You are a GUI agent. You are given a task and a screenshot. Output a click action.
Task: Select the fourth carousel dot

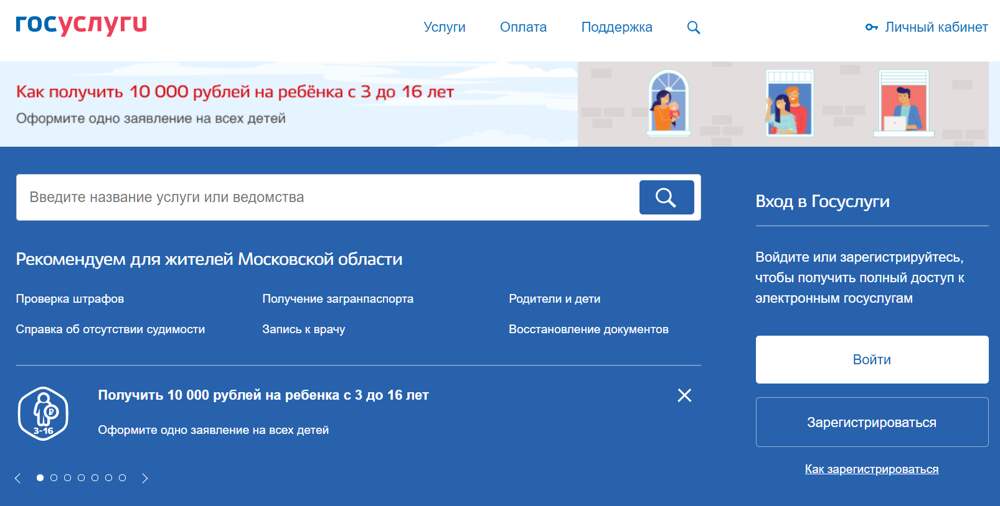click(x=81, y=478)
